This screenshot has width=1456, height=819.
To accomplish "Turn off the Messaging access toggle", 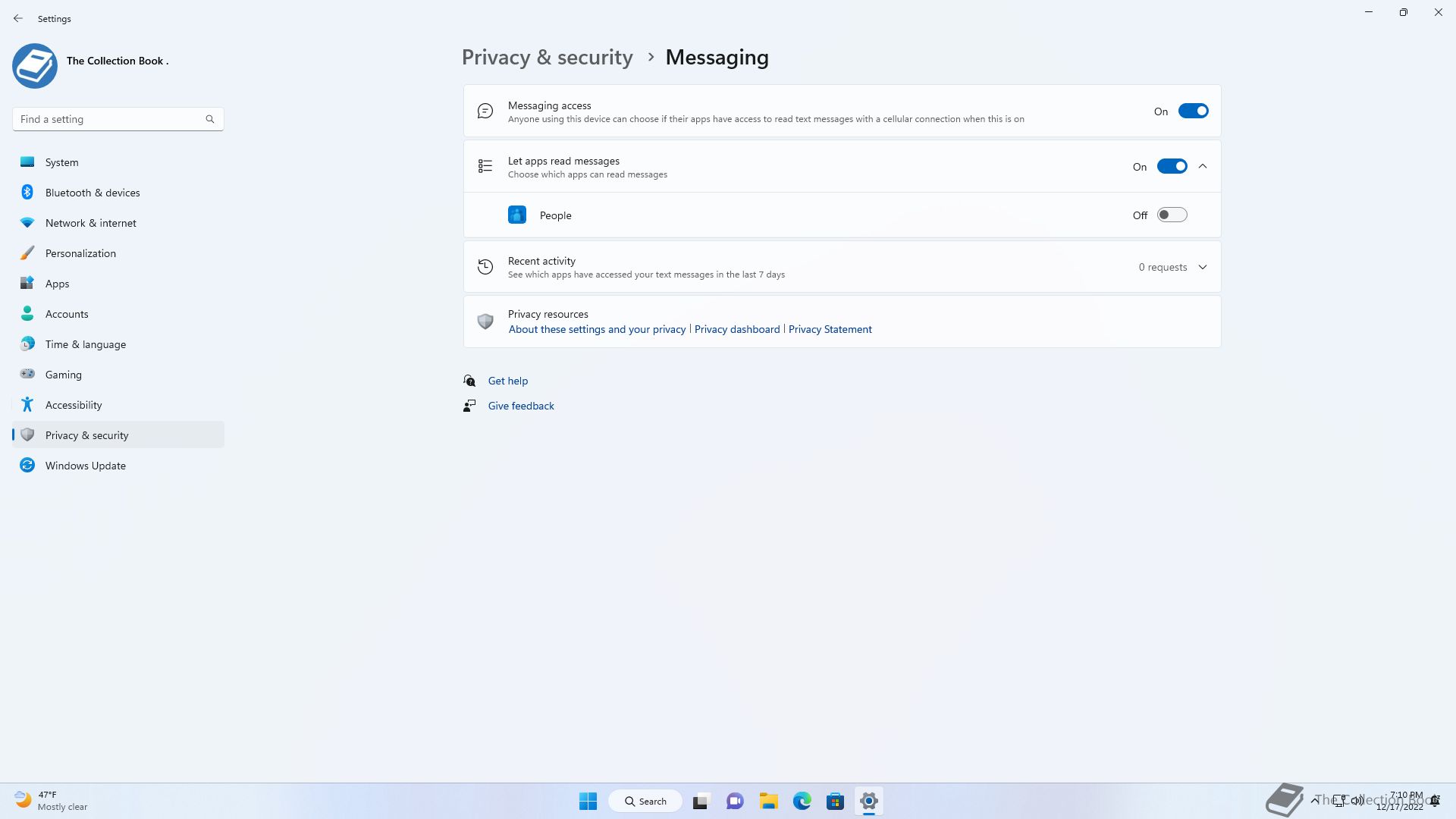I will [x=1193, y=111].
